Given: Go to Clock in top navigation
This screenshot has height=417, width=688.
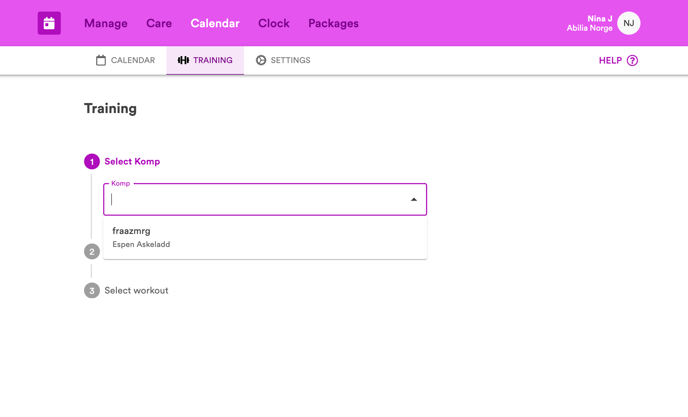Looking at the screenshot, I should tap(274, 23).
